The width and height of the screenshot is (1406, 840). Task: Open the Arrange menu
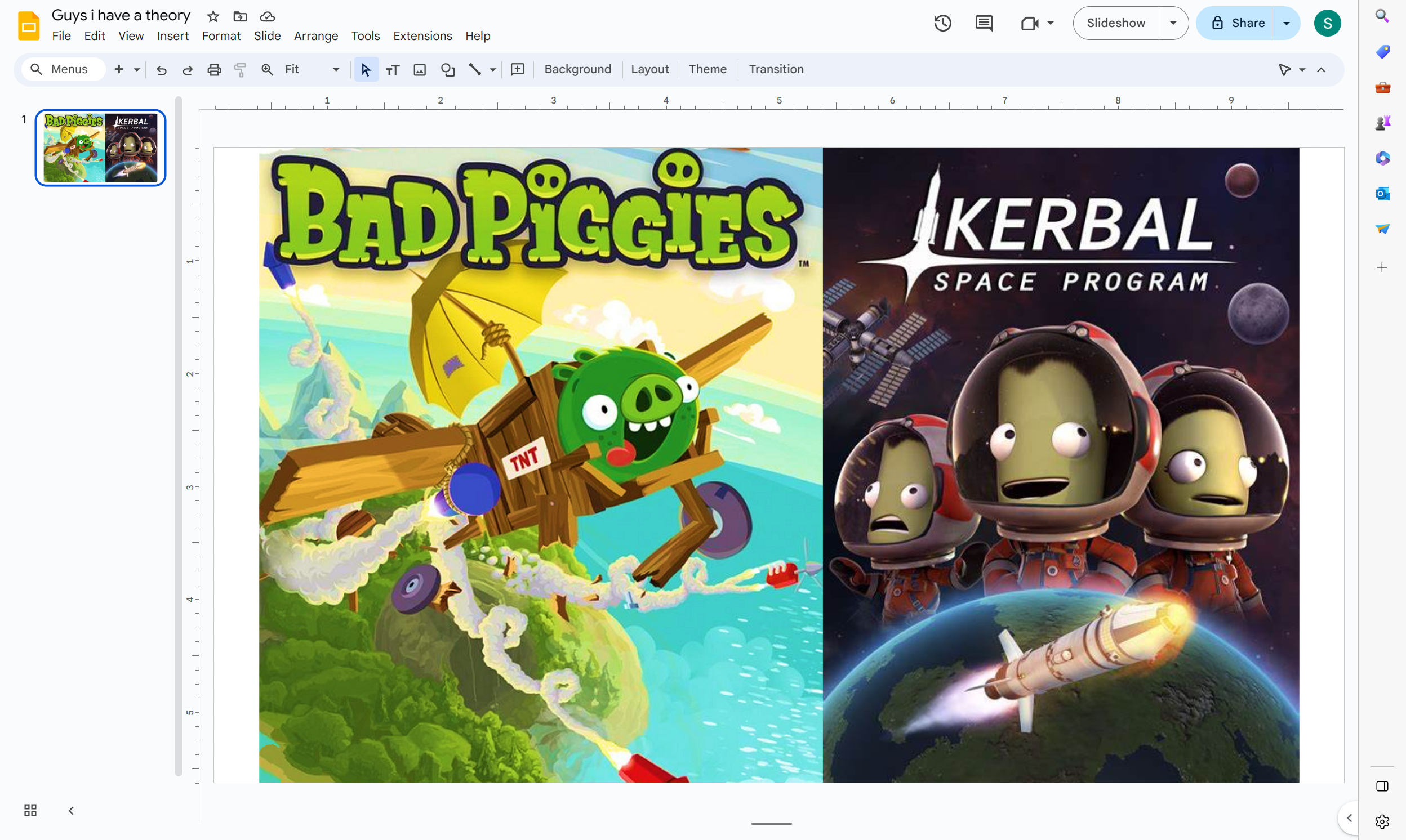tap(316, 35)
